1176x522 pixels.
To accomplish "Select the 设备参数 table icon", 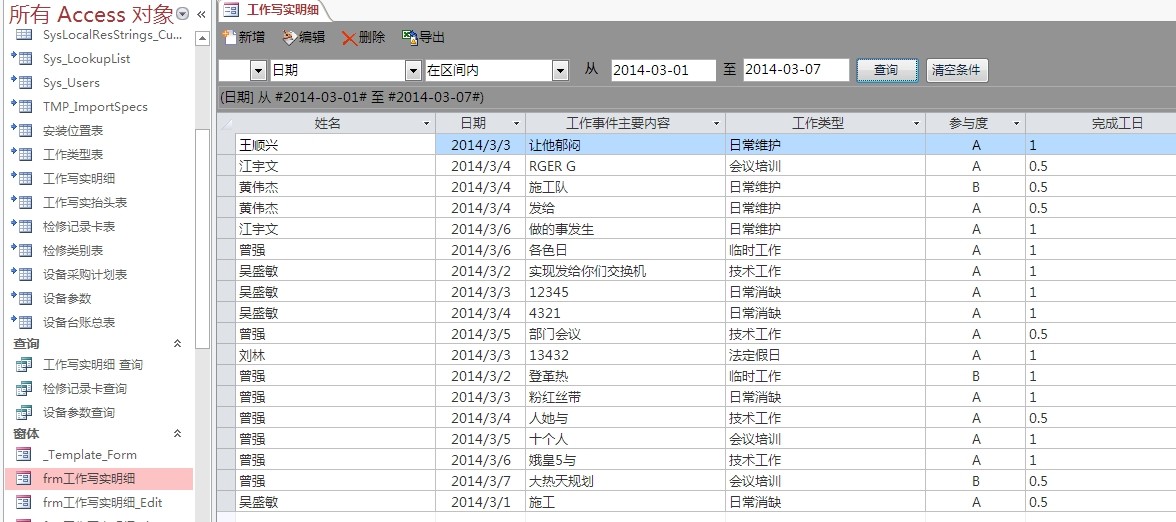I will [x=23, y=298].
